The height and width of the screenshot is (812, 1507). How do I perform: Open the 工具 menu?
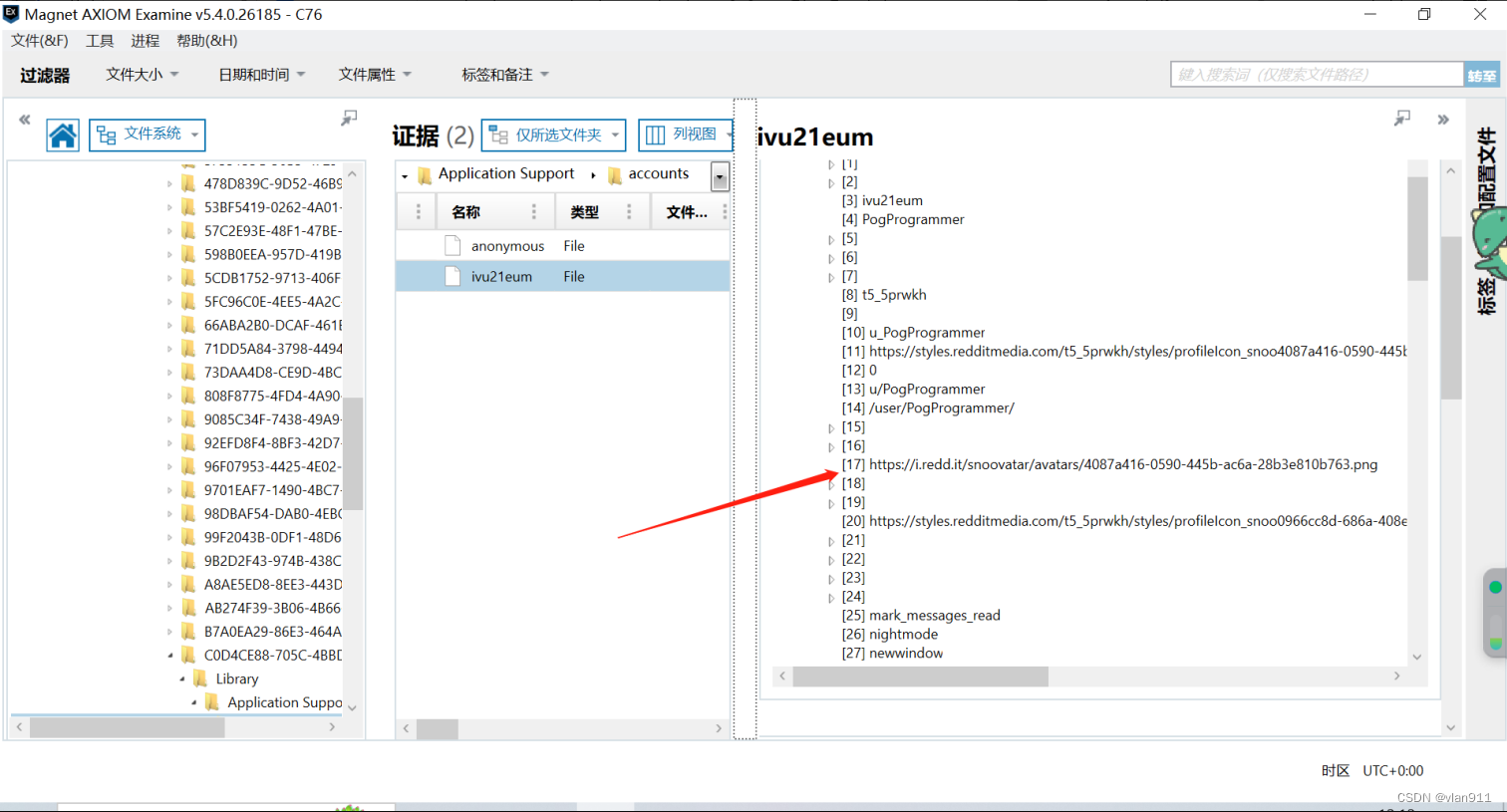(100, 41)
